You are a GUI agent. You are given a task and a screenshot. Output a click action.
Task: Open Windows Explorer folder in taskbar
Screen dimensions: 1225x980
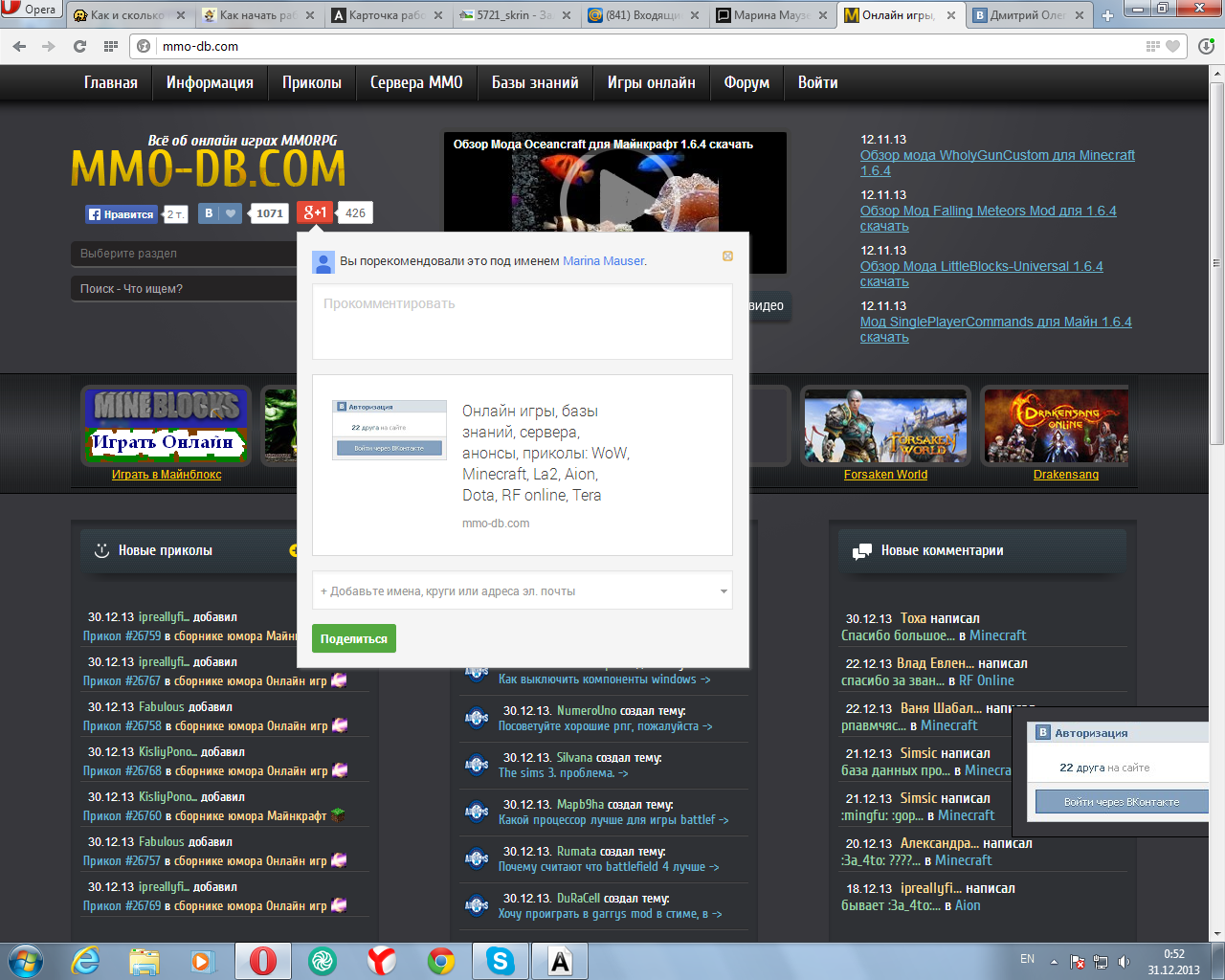[x=144, y=961]
